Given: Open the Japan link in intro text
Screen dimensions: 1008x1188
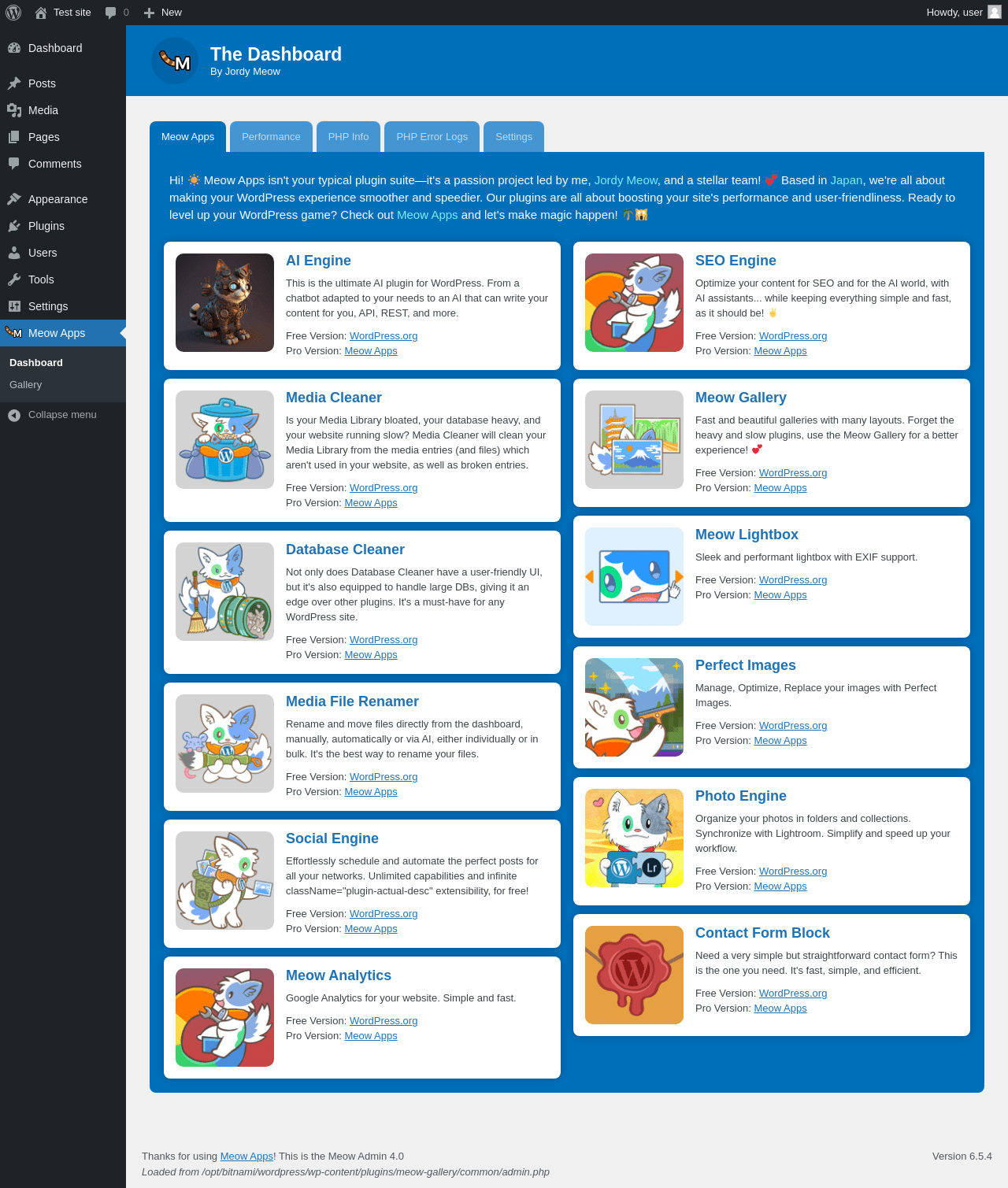Looking at the screenshot, I should click(x=847, y=180).
